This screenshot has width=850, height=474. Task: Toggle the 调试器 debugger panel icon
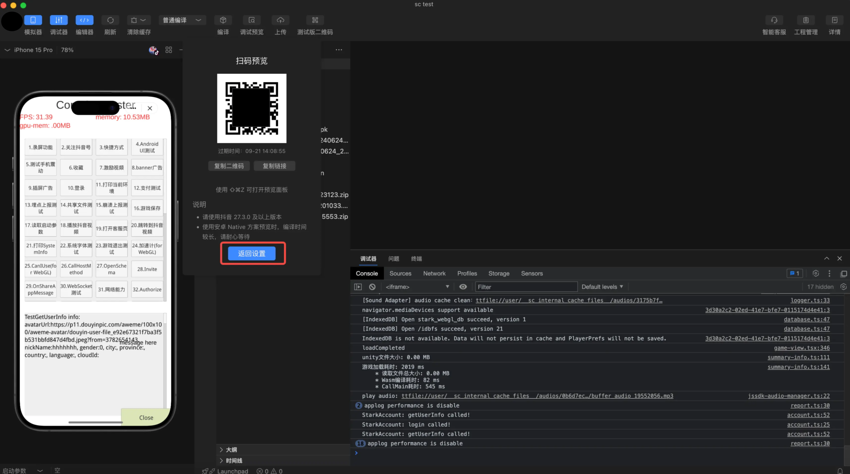pos(59,20)
